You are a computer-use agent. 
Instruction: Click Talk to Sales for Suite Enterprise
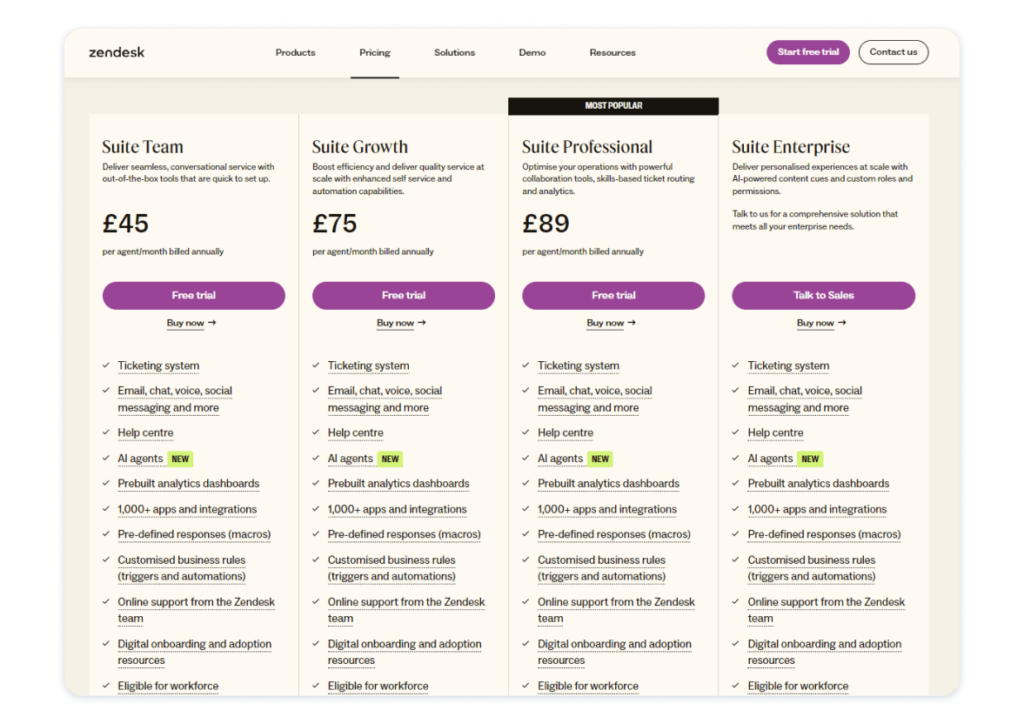(x=823, y=295)
